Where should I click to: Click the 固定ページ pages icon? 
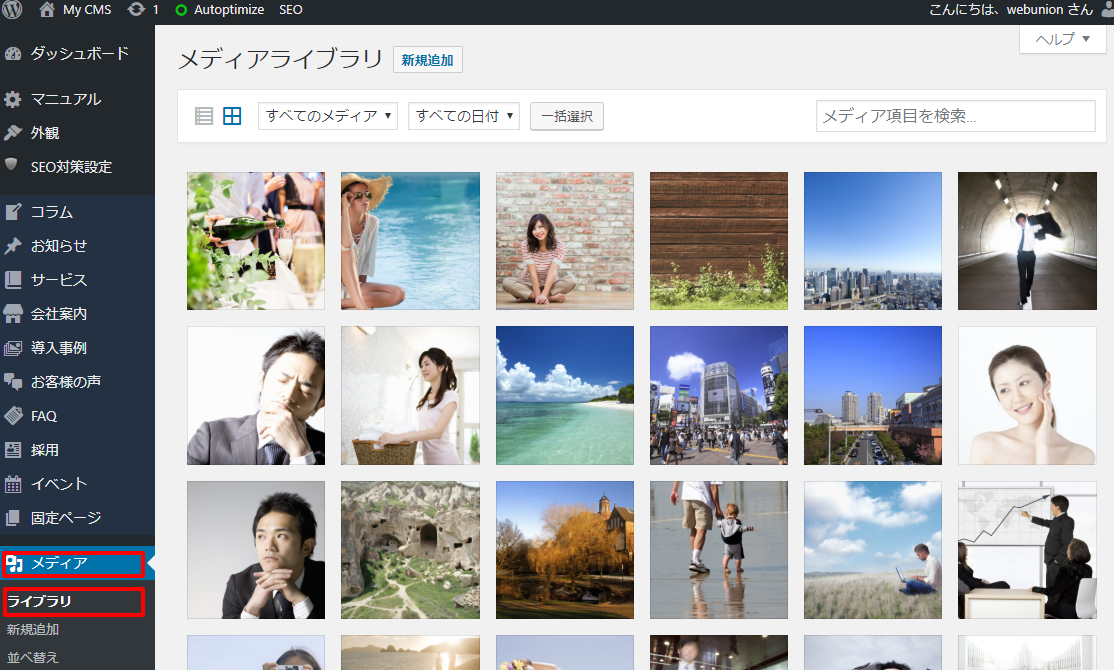[x=13, y=518]
